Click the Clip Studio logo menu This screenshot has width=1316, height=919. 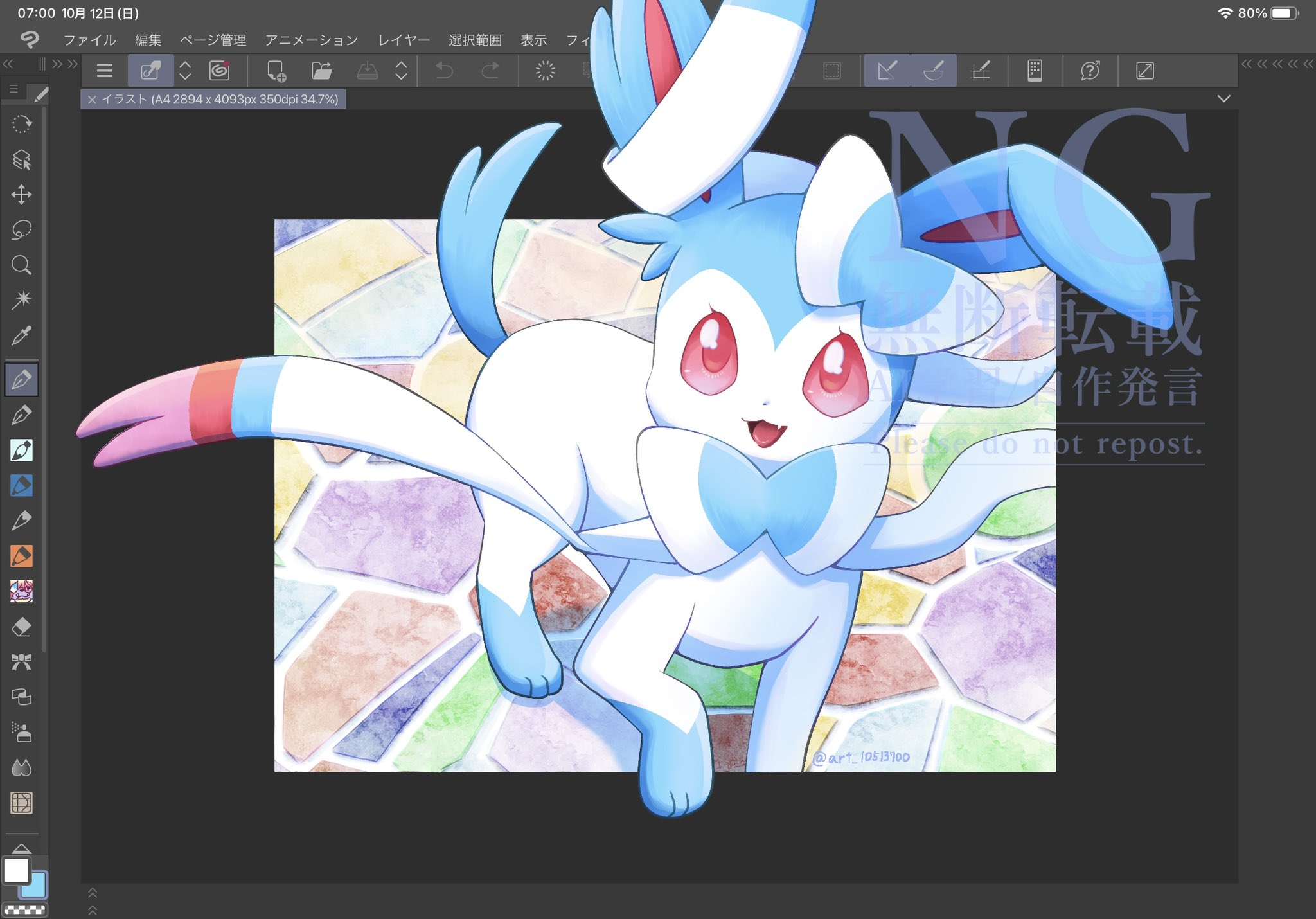point(30,40)
